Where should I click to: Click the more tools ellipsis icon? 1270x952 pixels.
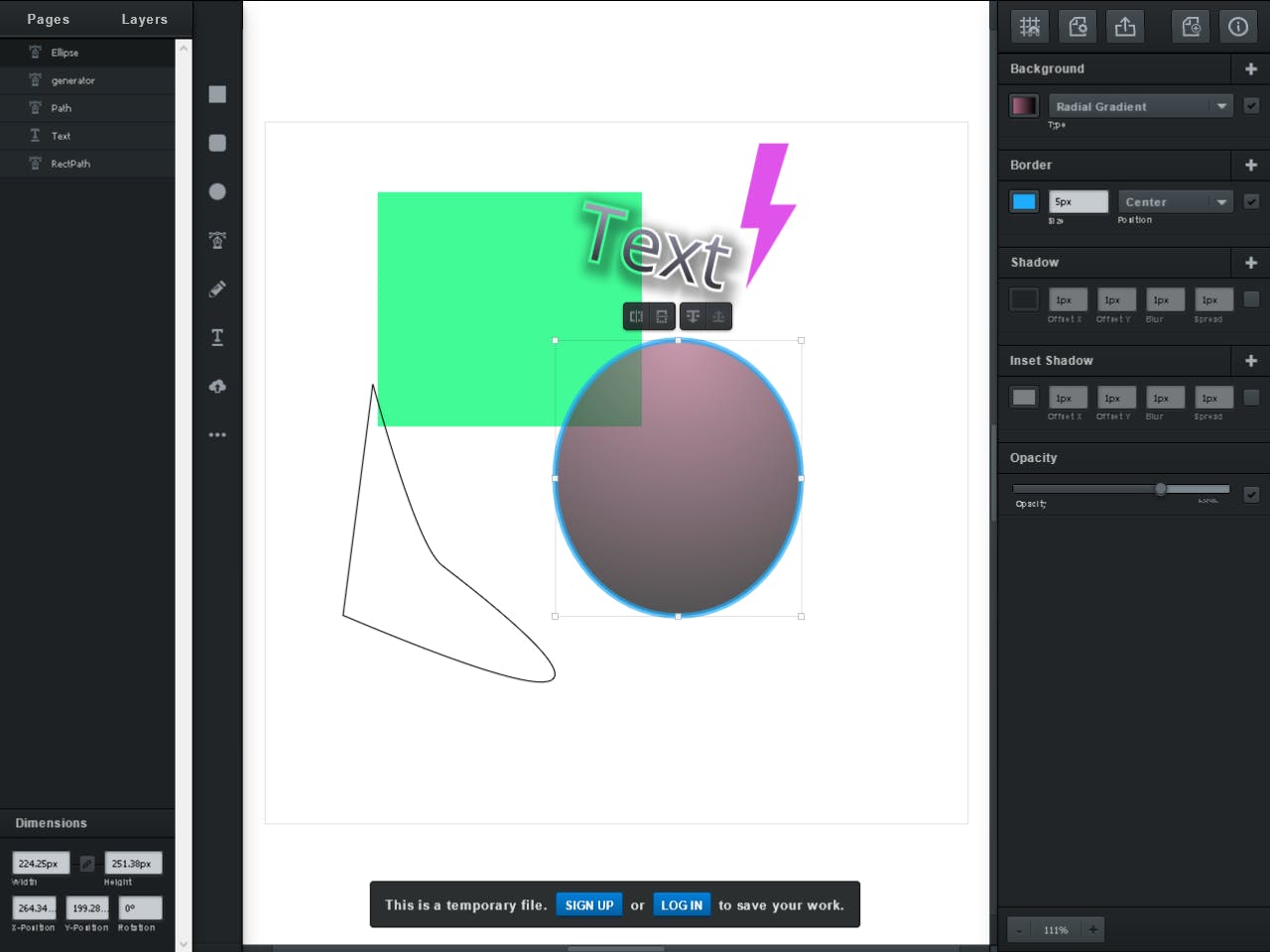pos(216,434)
